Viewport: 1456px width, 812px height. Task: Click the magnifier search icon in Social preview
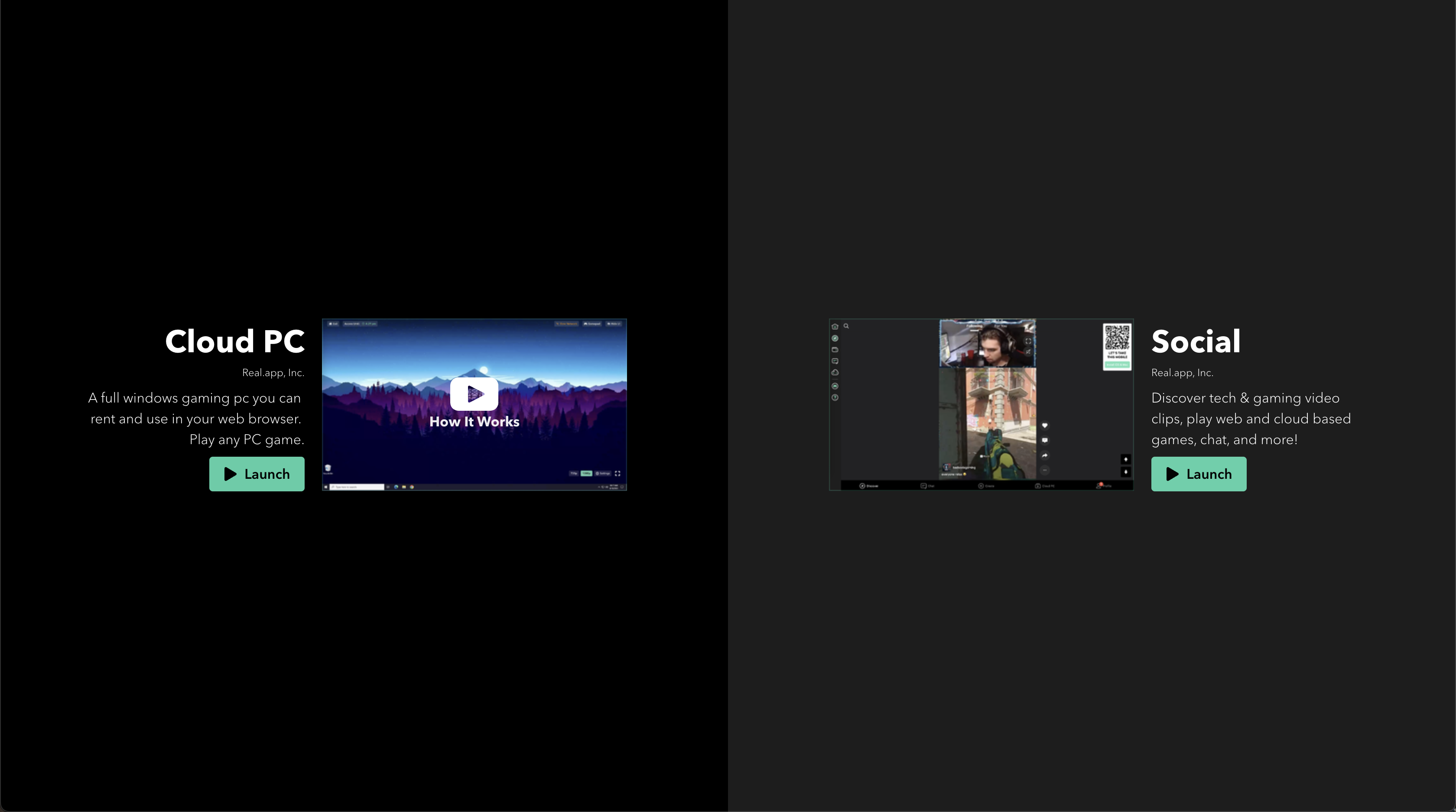coord(846,326)
